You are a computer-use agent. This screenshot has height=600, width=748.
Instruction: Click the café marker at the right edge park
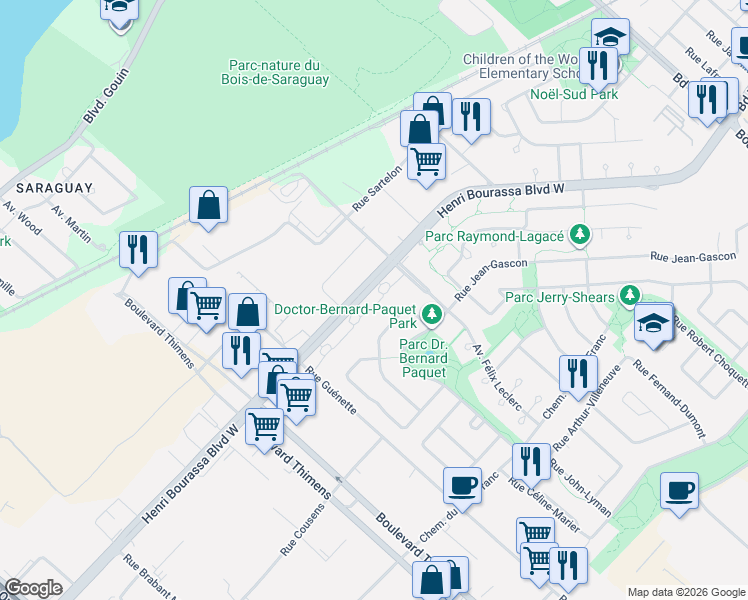coord(679,492)
